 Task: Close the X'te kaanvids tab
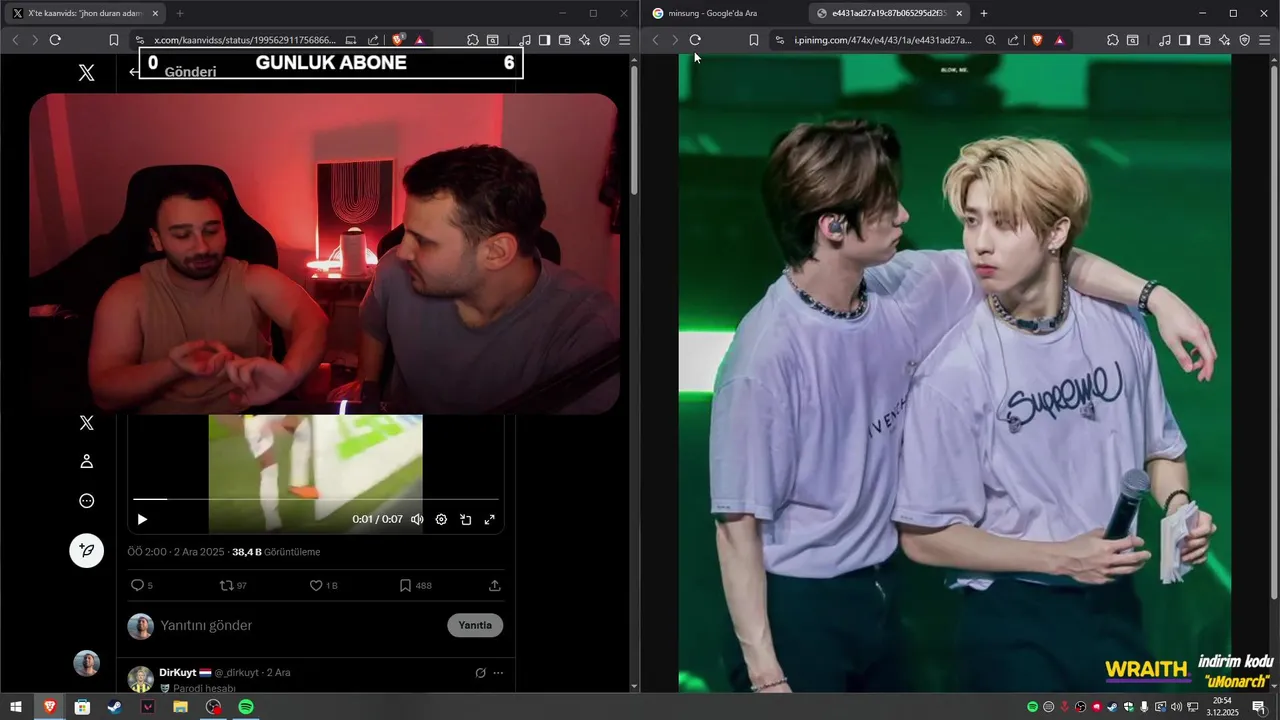click(155, 13)
